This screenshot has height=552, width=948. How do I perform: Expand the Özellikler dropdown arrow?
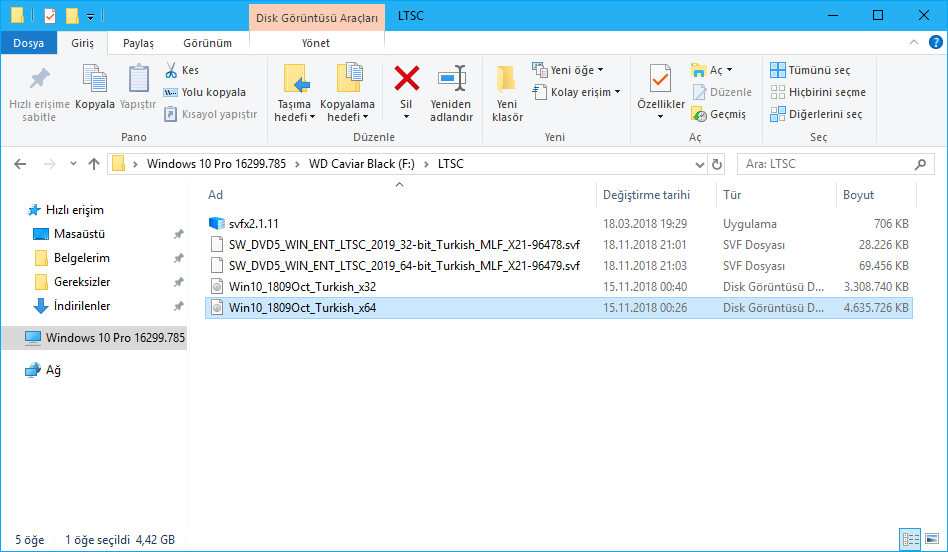[661, 117]
